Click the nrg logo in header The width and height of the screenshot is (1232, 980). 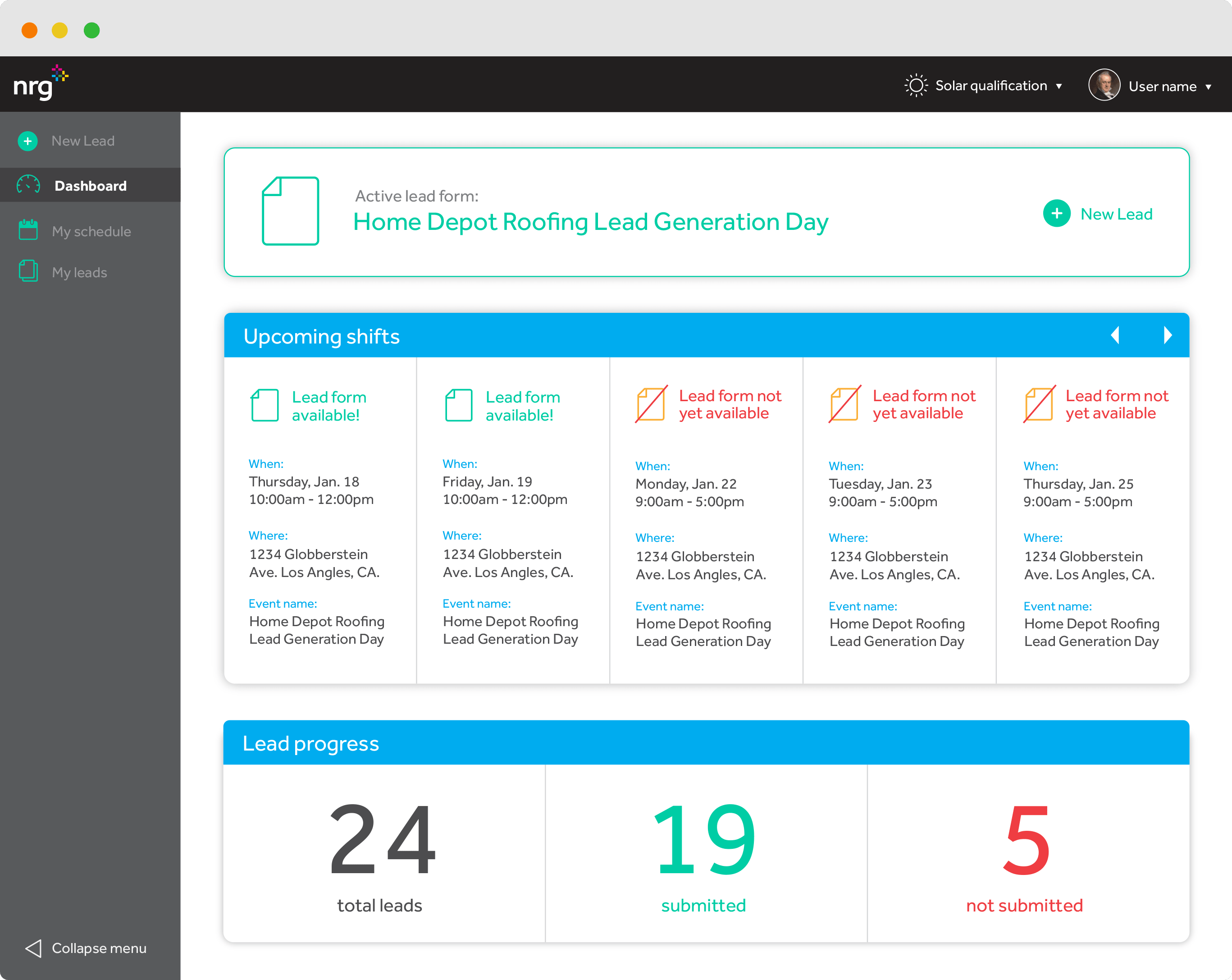[41, 83]
